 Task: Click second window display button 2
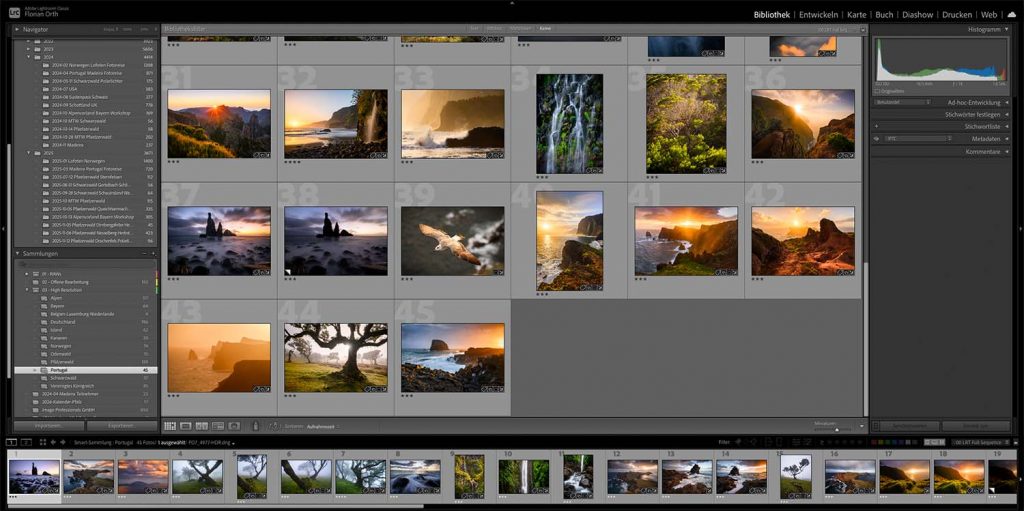(x=27, y=442)
